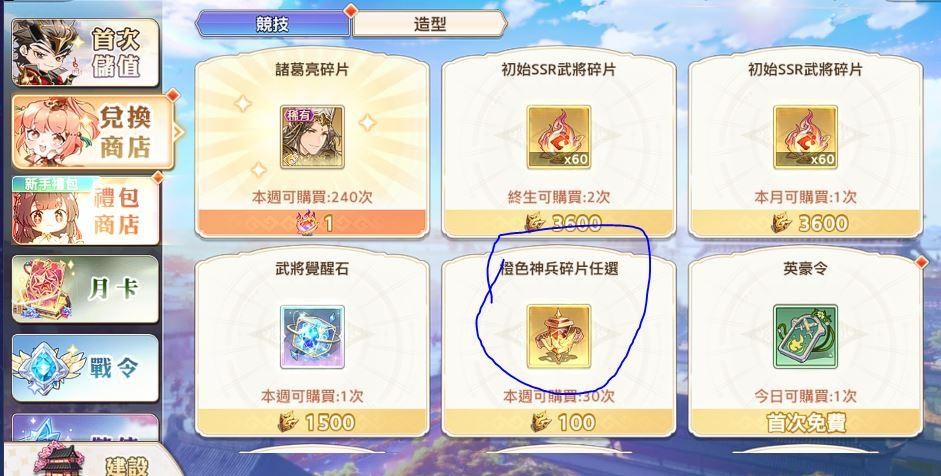The image size is (941, 476).
Task: Buy 本月可購買 SSR shards for 3600
Action: click(805, 223)
